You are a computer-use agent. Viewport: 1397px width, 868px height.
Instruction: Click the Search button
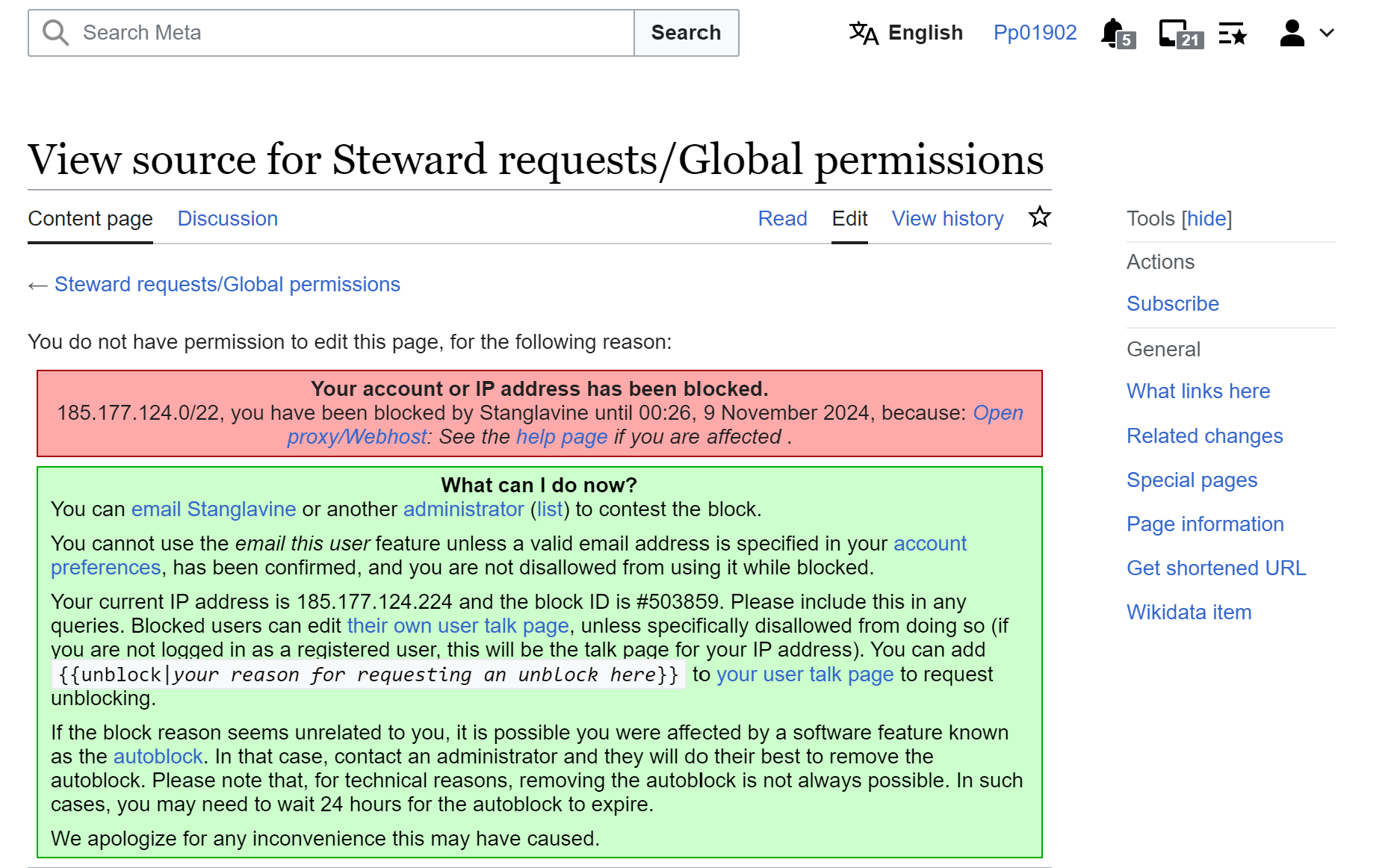(x=686, y=33)
